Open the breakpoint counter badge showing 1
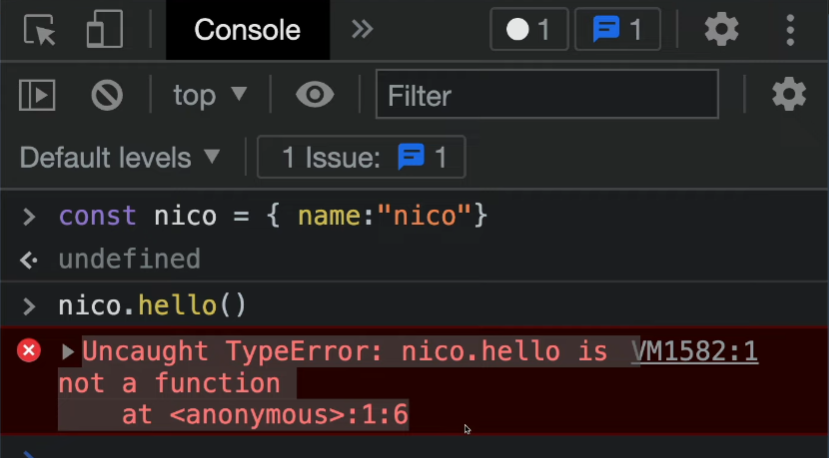 point(529,29)
